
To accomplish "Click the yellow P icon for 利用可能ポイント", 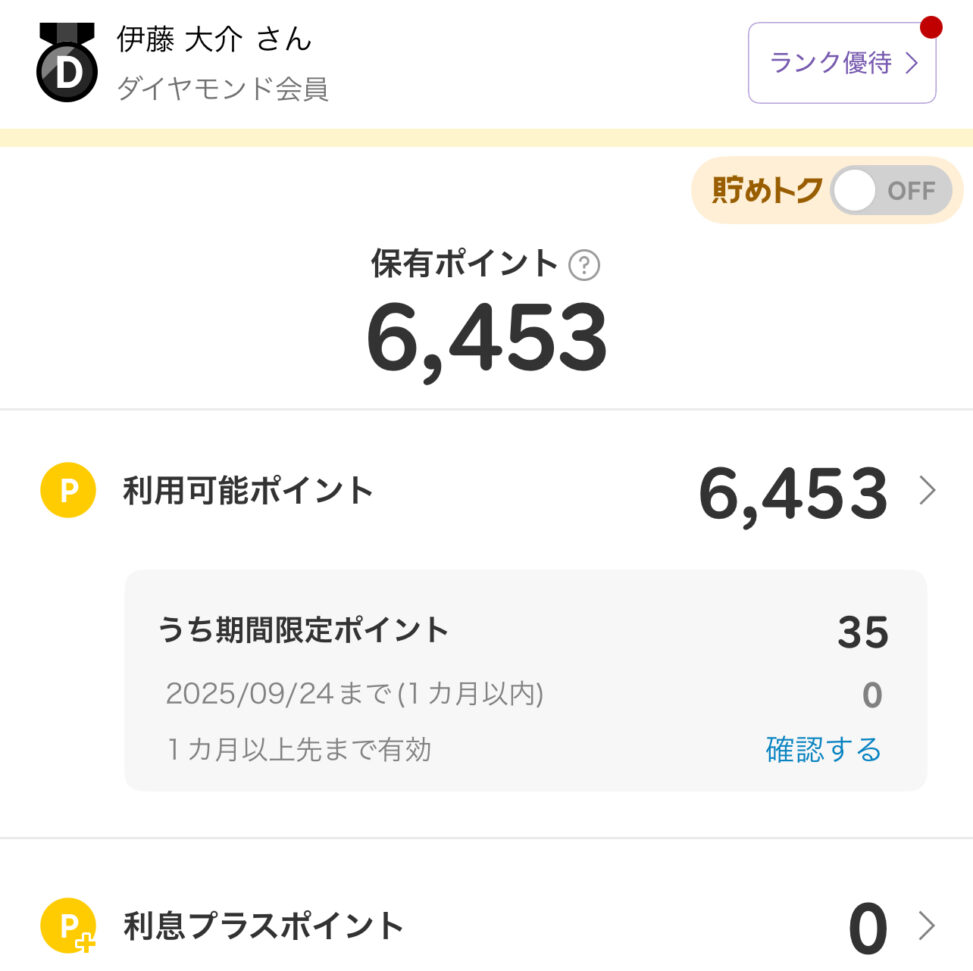I will point(68,491).
